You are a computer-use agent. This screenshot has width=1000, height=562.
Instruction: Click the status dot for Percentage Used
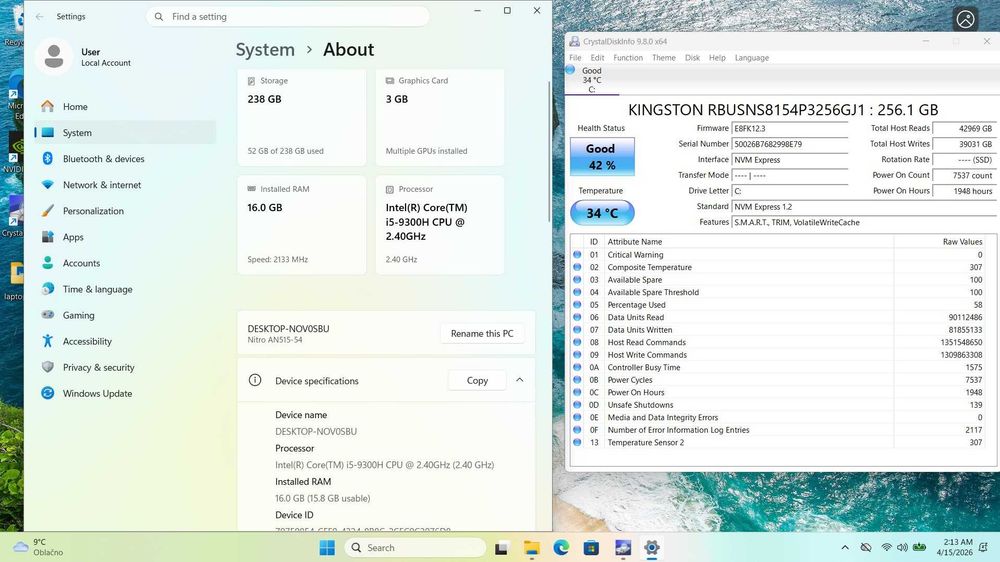pos(577,305)
